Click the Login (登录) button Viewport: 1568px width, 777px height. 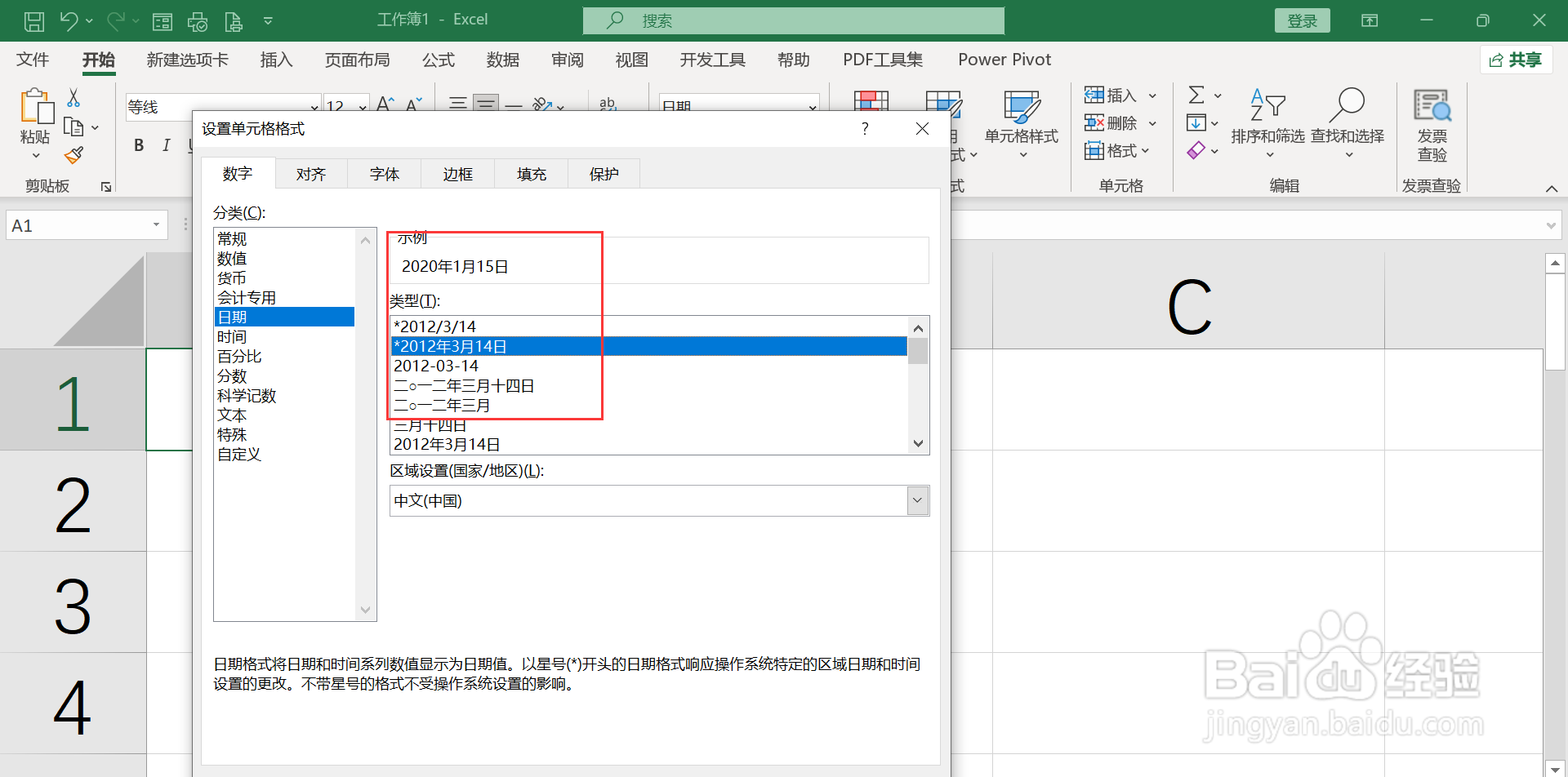(1302, 21)
